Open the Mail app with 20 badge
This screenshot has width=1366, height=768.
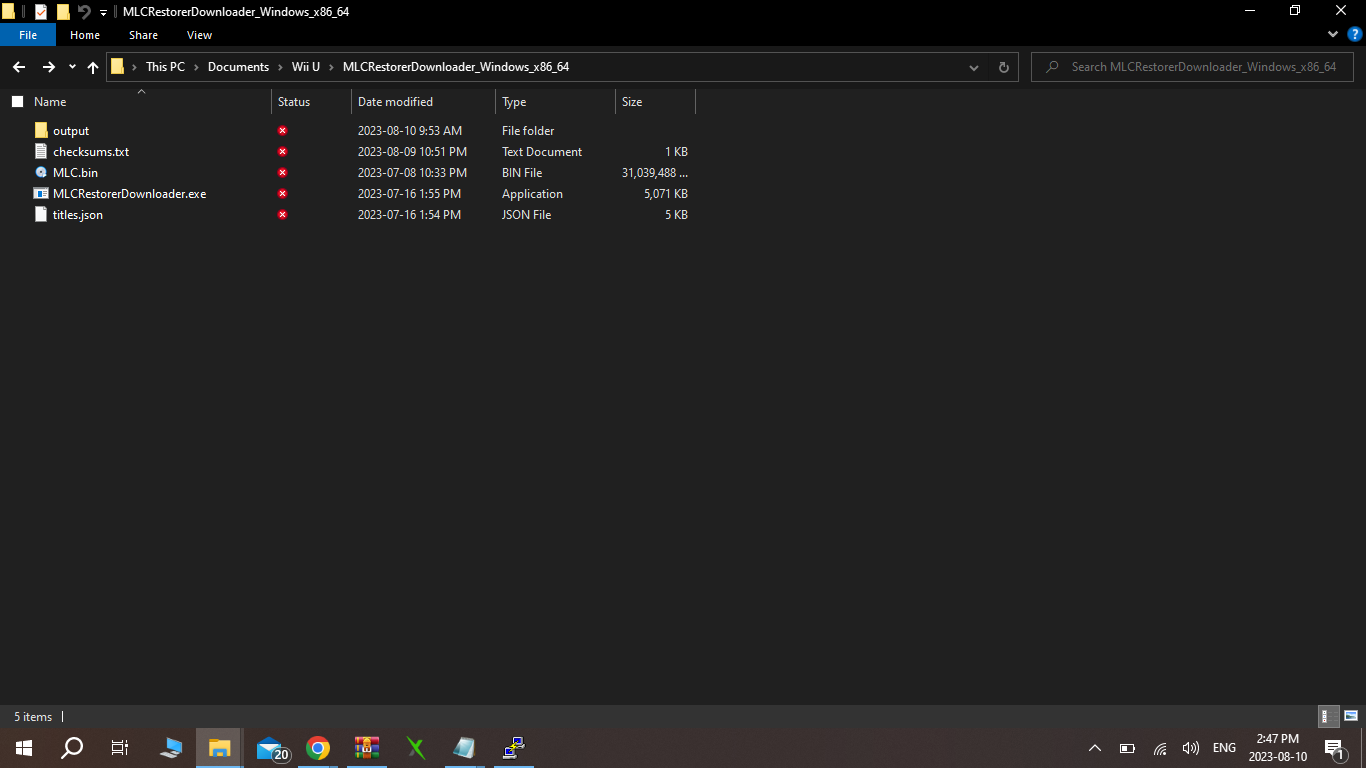click(x=272, y=748)
